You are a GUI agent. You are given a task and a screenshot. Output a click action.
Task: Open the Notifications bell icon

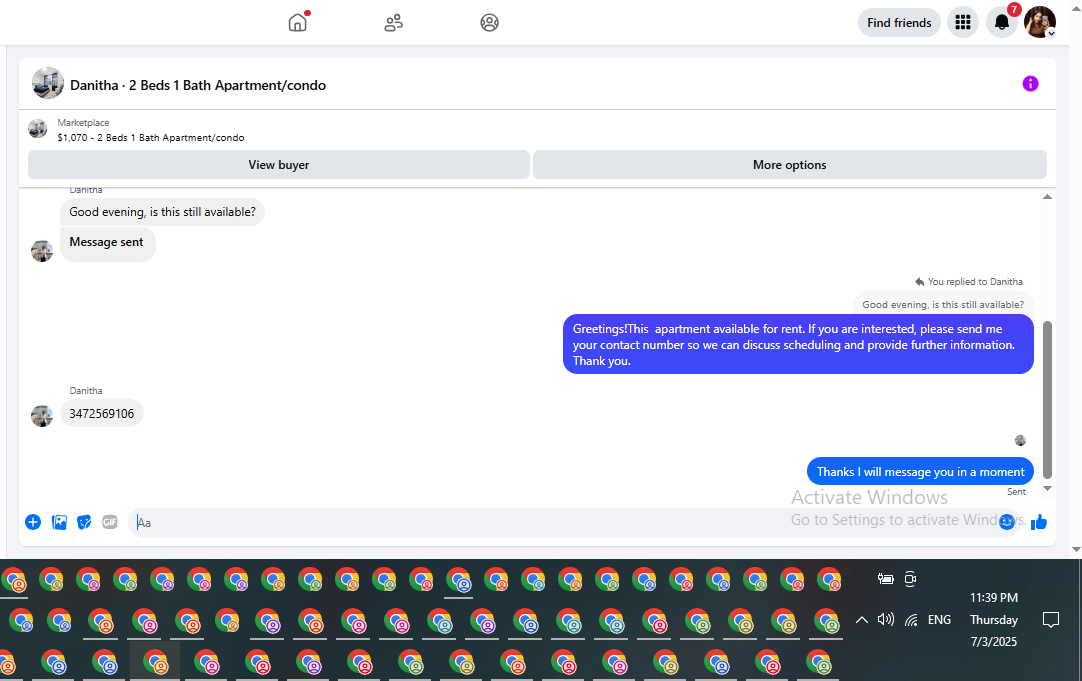[1001, 23]
